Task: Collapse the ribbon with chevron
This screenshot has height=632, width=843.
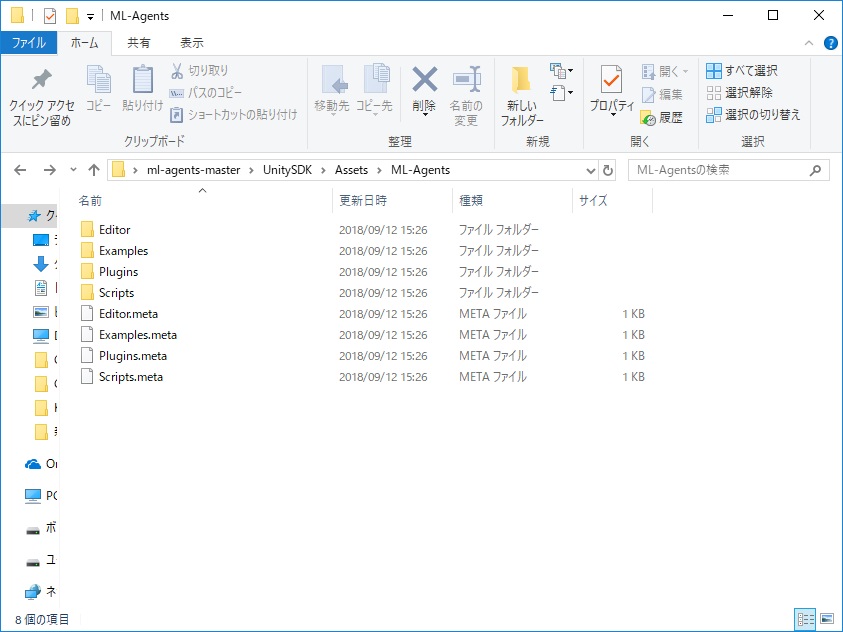Action: click(810, 43)
